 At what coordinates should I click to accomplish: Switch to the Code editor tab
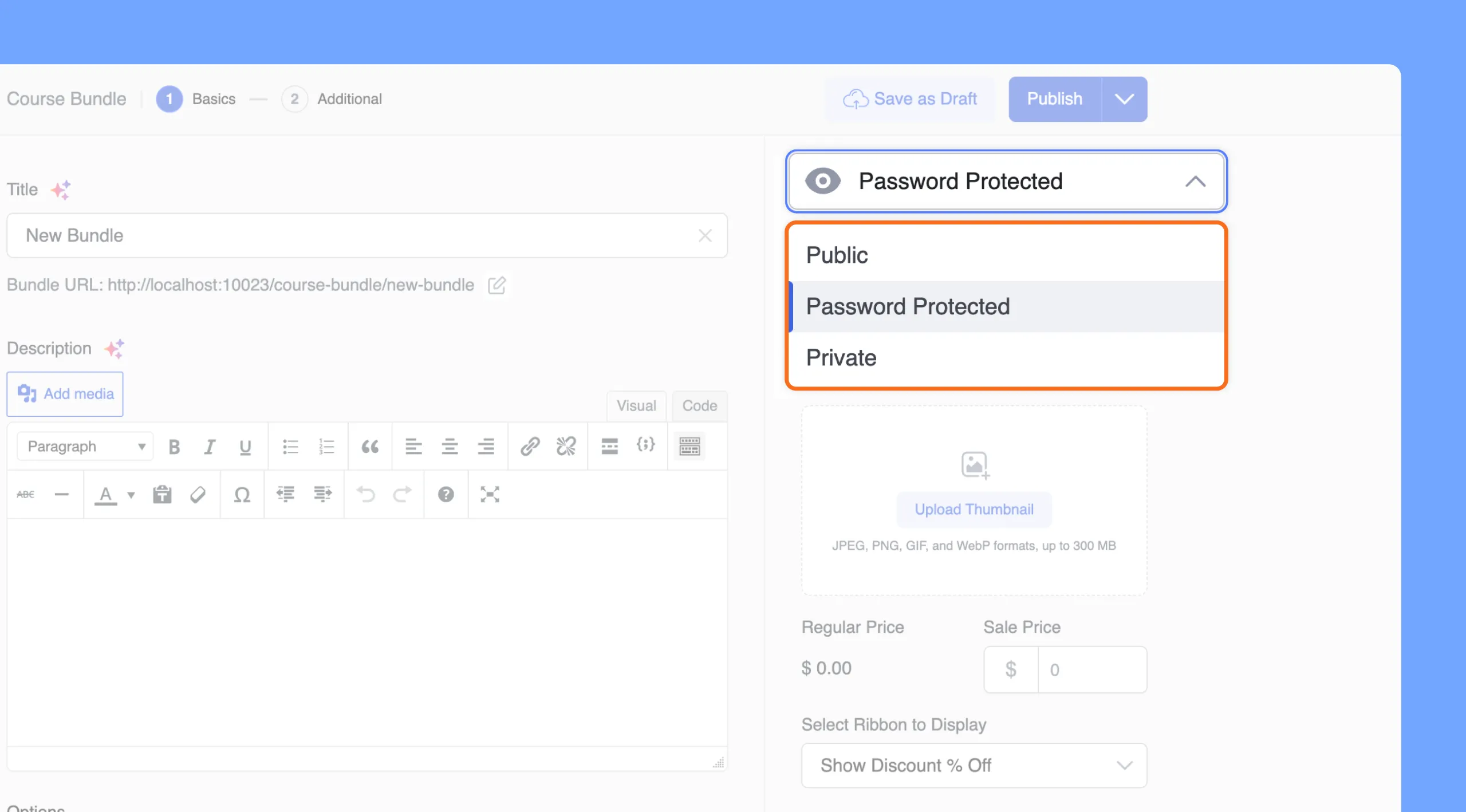click(x=699, y=406)
